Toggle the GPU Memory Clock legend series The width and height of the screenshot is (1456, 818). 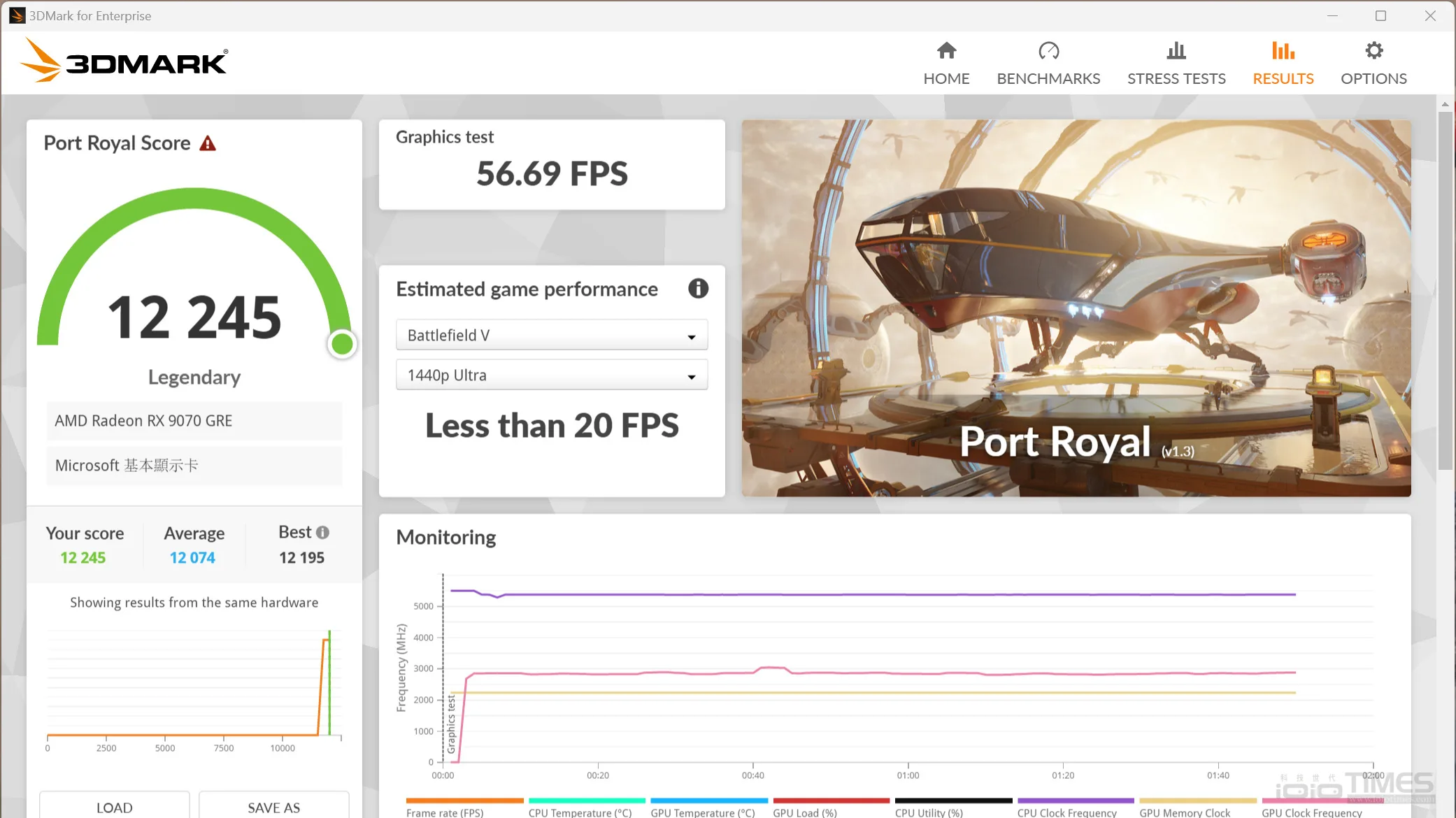pyautogui.click(x=1198, y=808)
